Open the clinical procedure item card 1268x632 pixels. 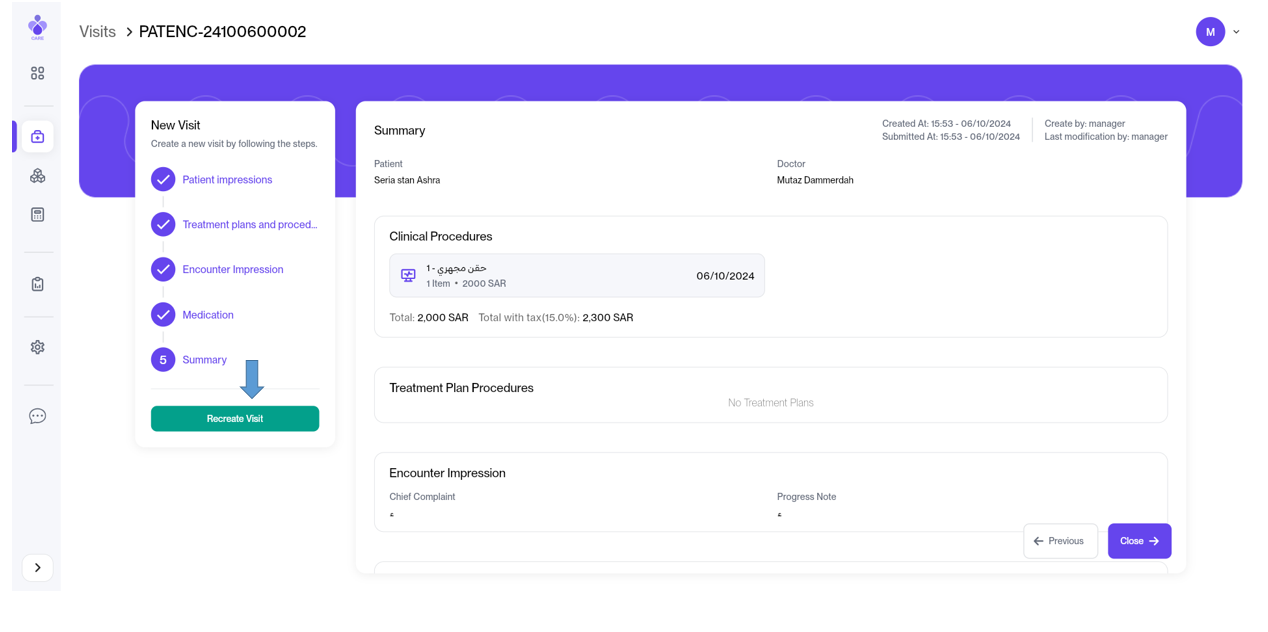(577, 276)
